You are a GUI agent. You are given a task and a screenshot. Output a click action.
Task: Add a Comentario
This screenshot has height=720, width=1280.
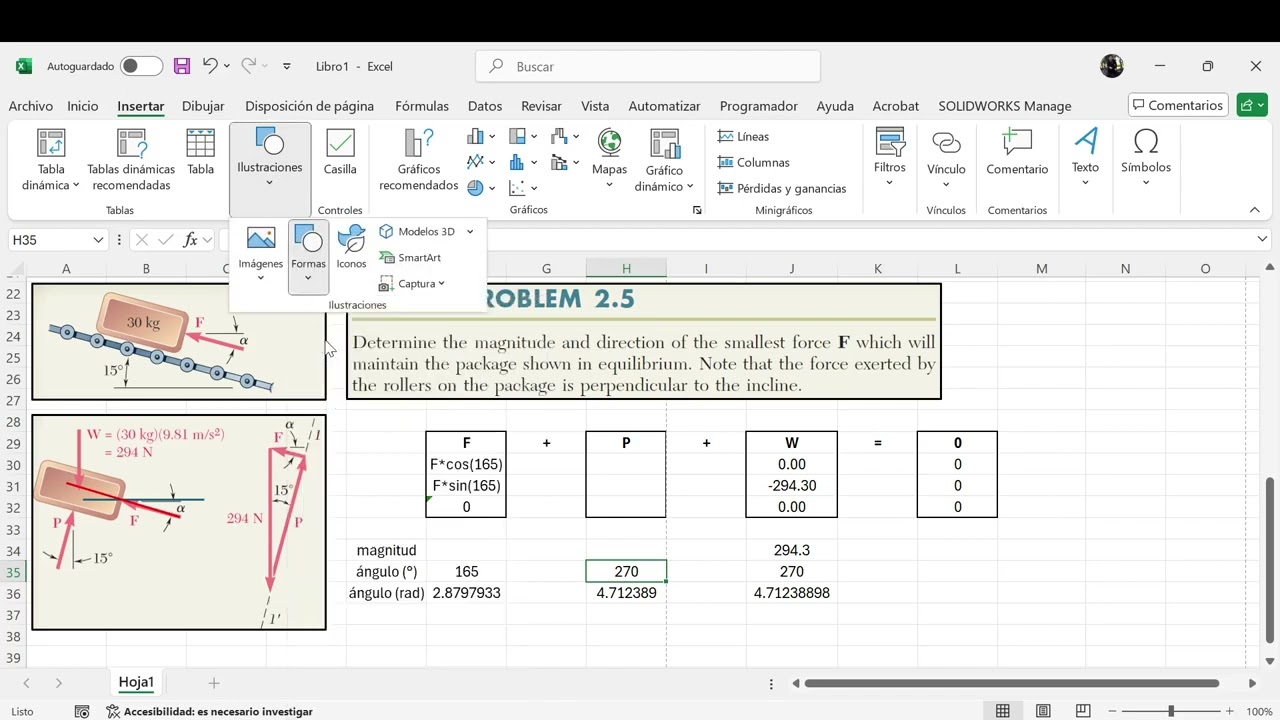tap(1017, 153)
